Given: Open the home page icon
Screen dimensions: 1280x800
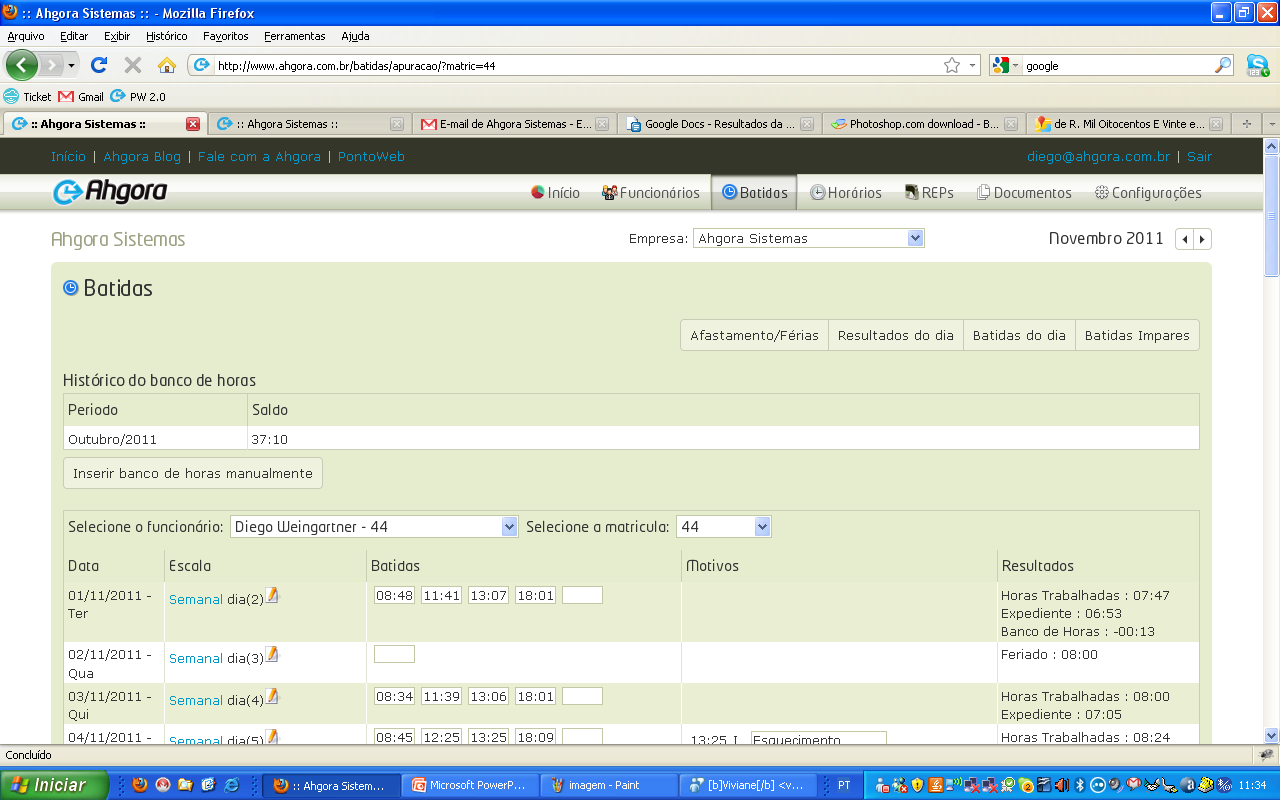Looking at the screenshot, I should pos(167,65).
